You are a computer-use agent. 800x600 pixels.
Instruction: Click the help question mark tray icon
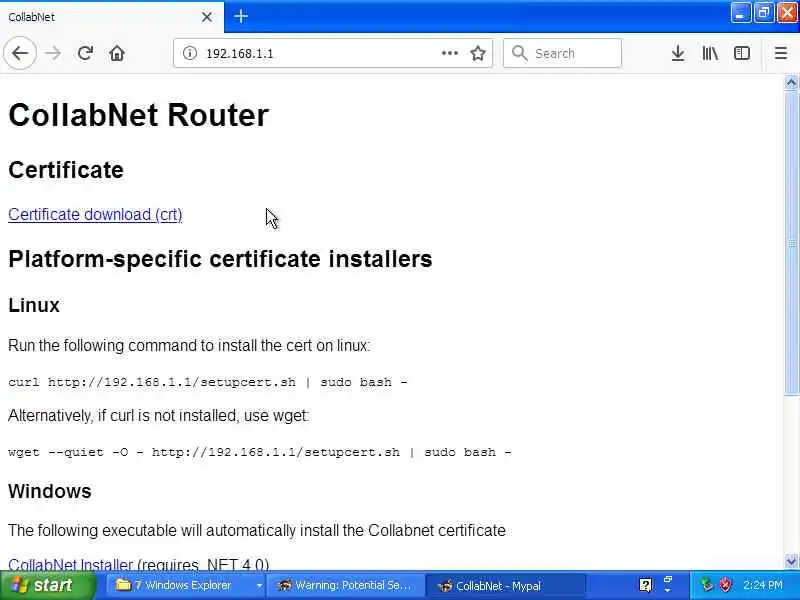645,585
